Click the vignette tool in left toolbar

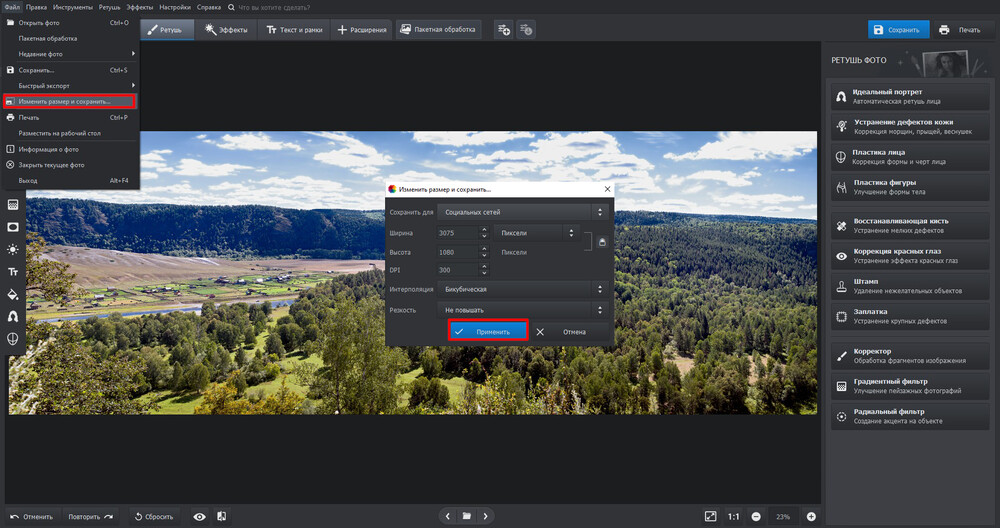13,227
